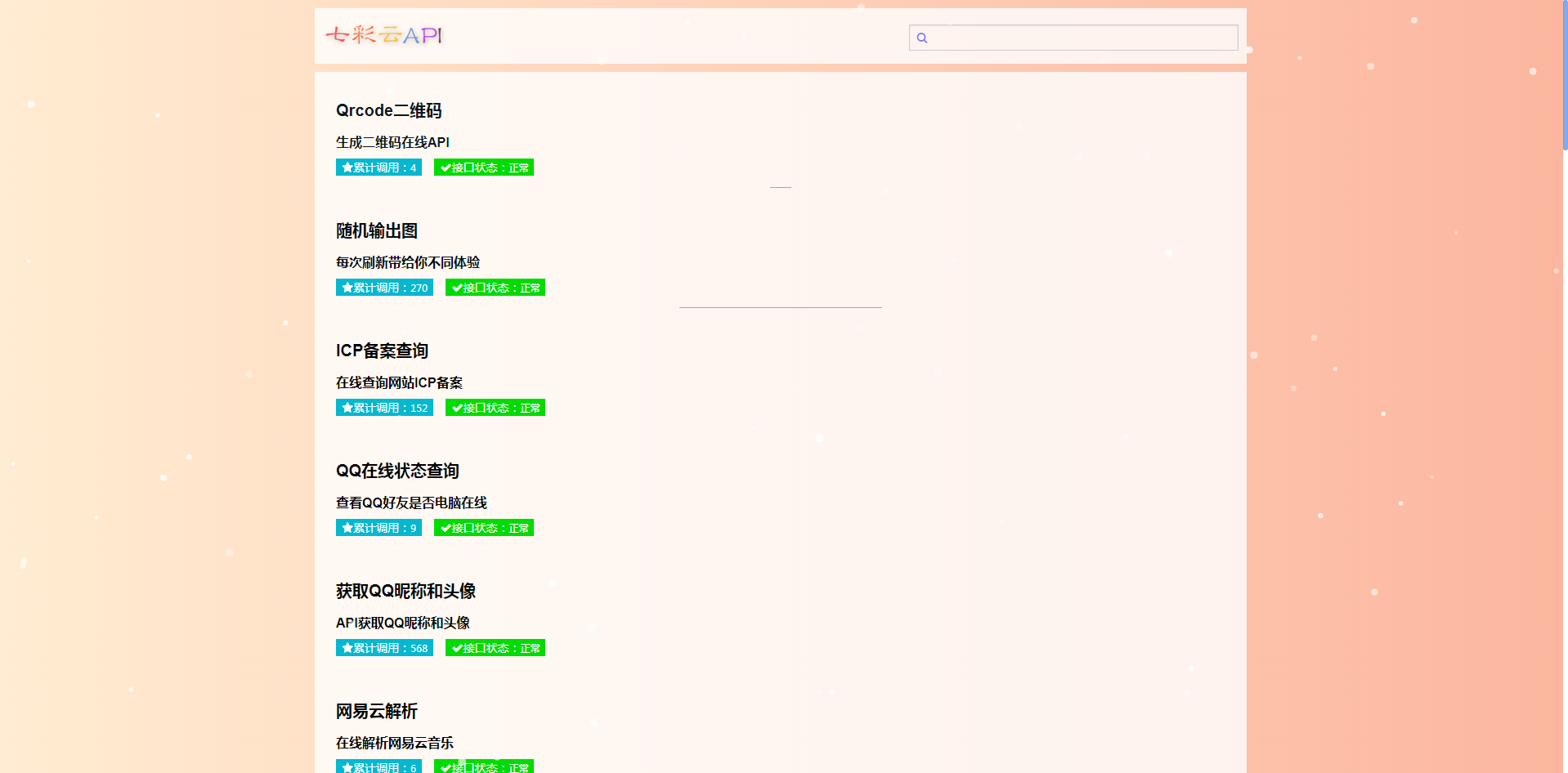1568x773 pixels.
Task: Click the 七彩云API logo
Action: tap(384, 35)
